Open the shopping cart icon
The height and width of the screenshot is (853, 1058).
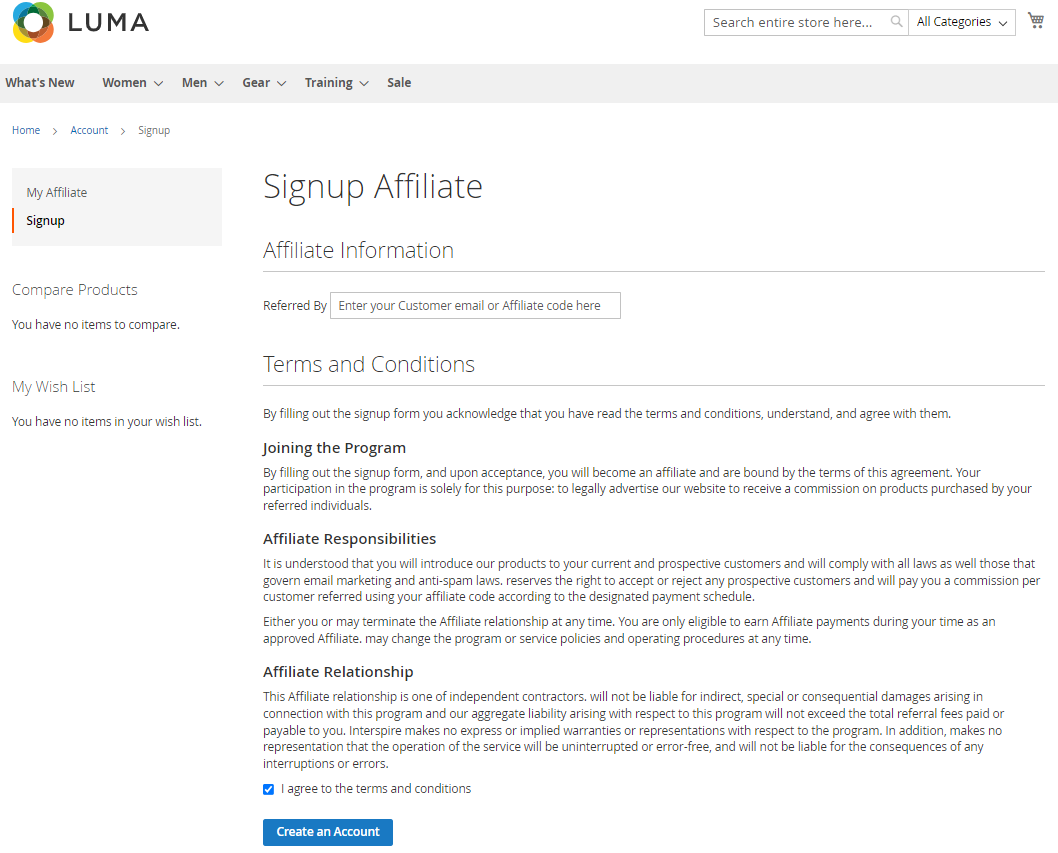[x=1036, y=21]
